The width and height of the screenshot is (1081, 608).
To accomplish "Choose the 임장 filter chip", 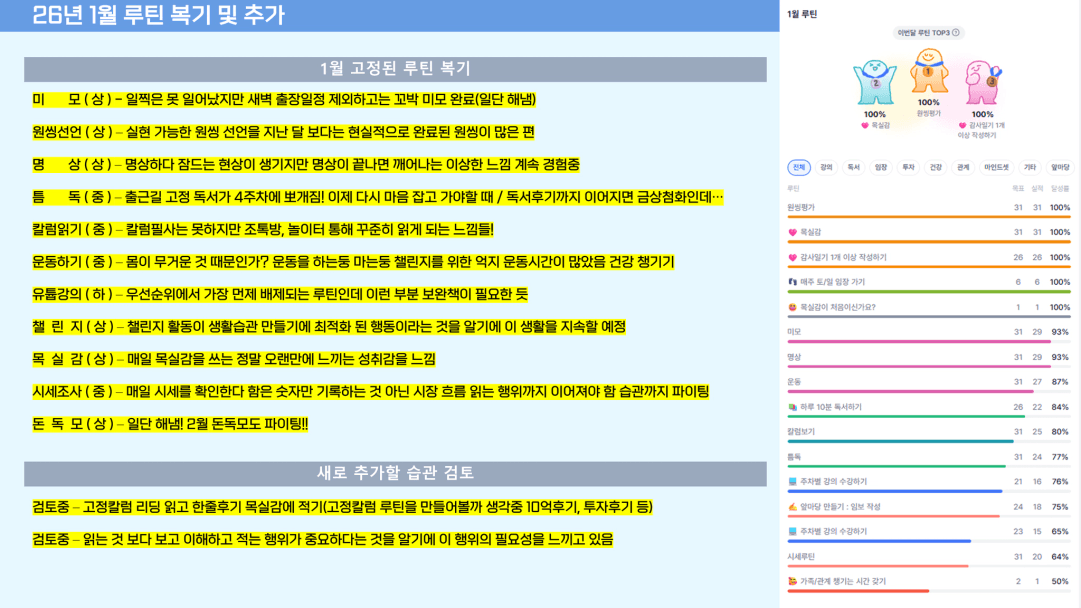I will [880, 168].
